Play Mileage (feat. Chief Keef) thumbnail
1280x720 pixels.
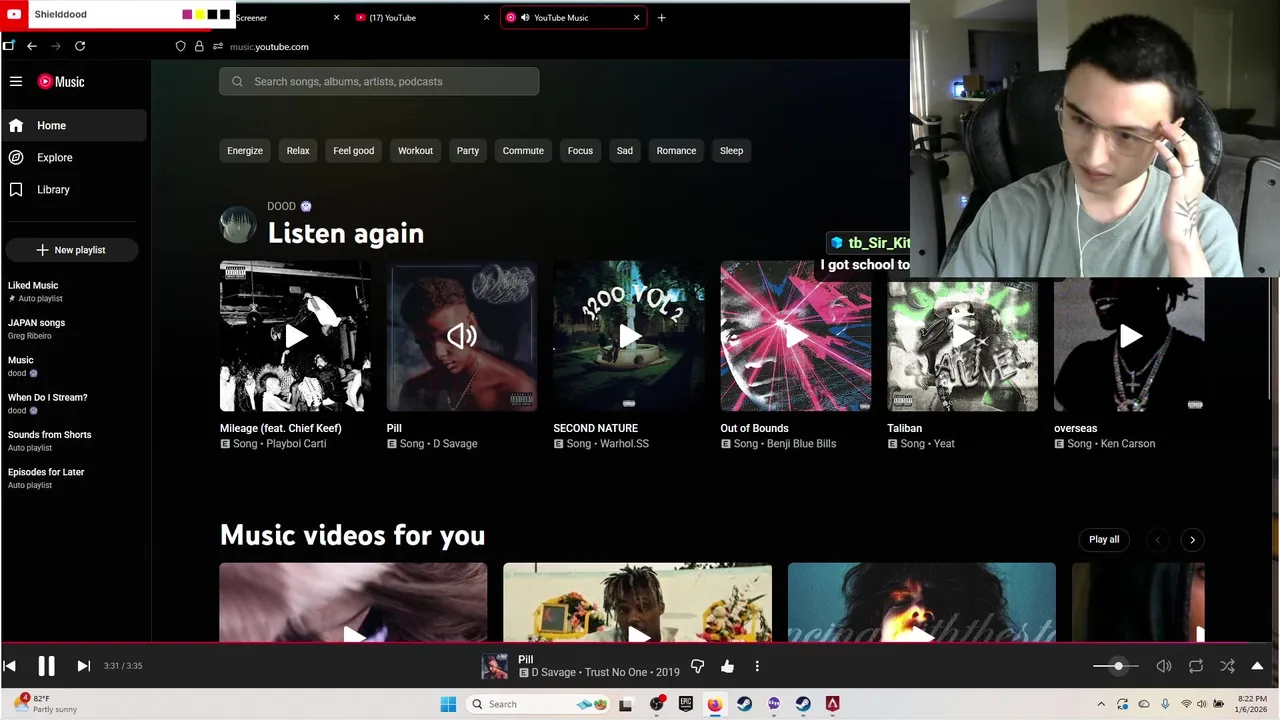[x=295, y=336]
